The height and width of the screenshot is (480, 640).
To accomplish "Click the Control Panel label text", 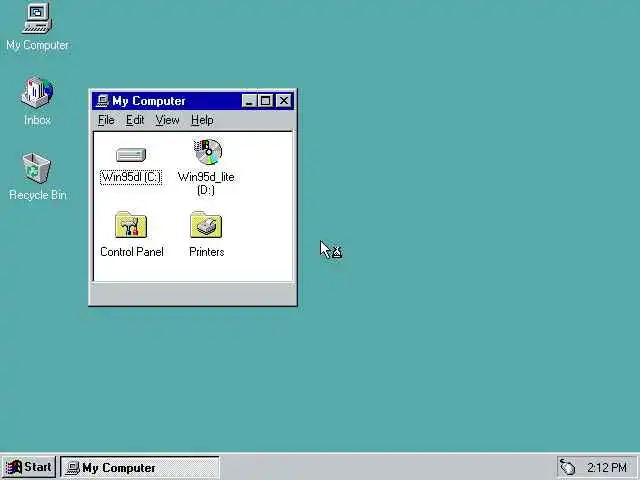I will pos(131,252).
